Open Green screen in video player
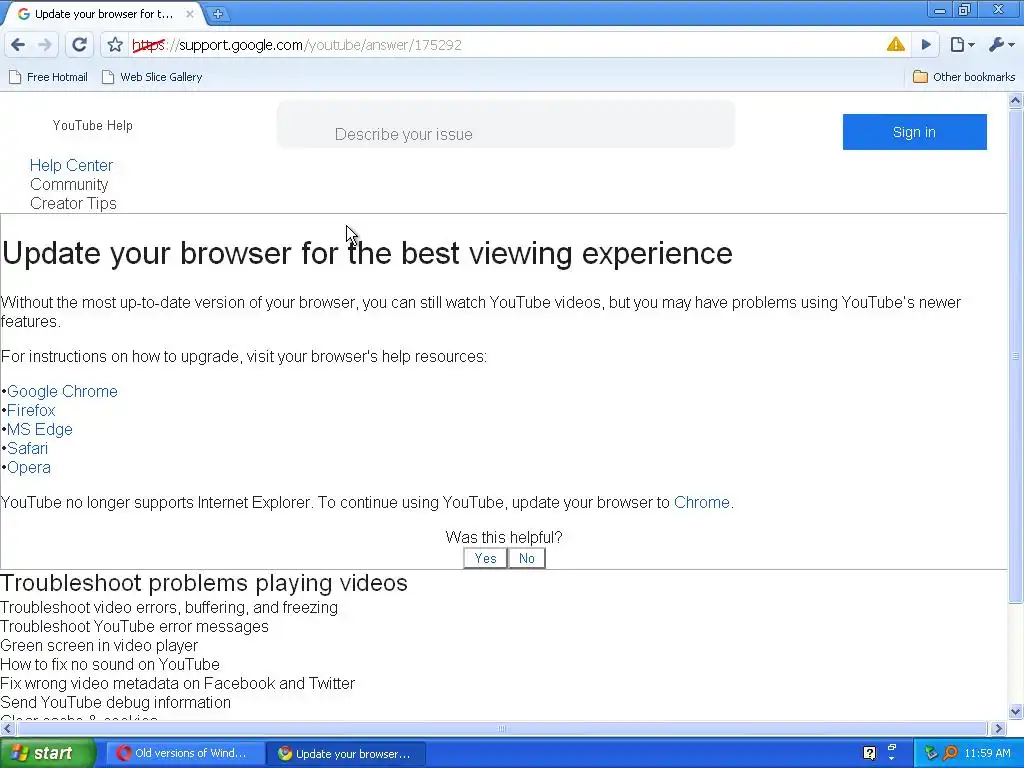 (x=99, y=645)
